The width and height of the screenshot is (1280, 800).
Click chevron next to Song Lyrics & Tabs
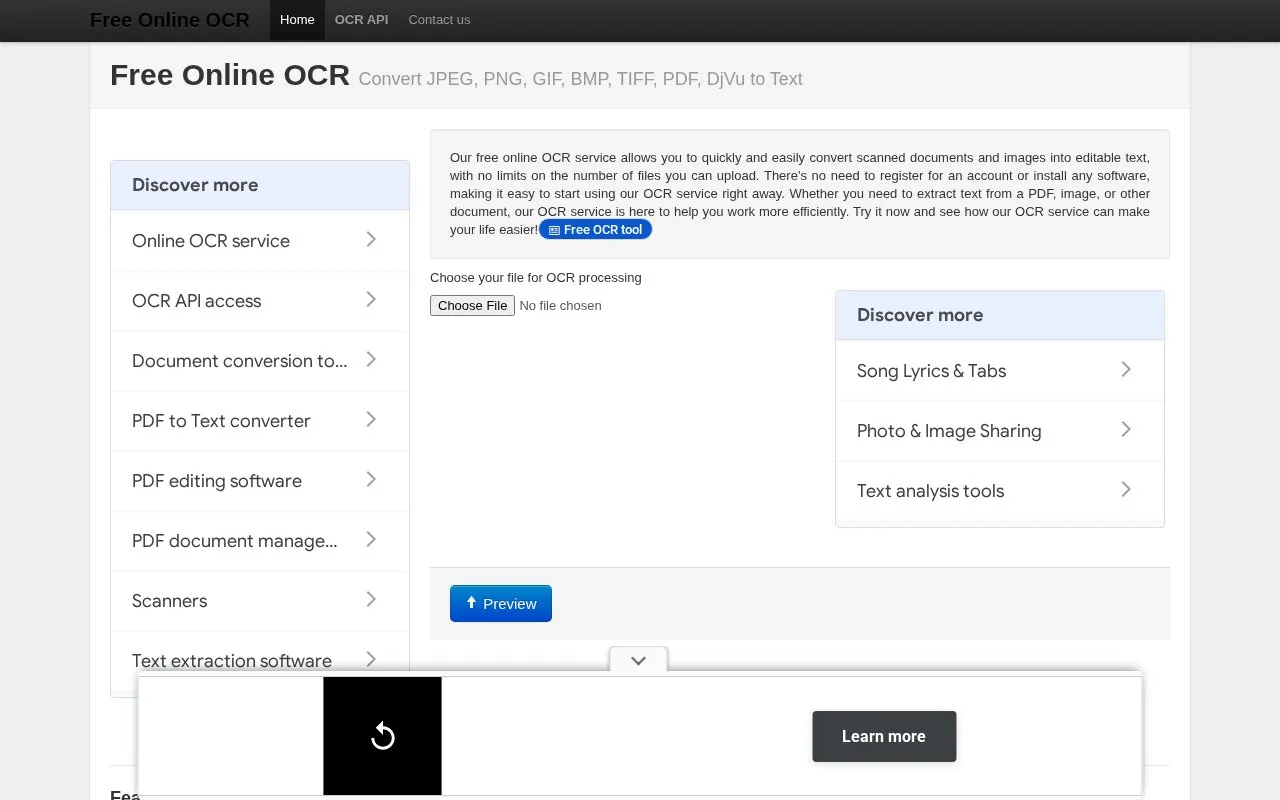pyautogui.click(x=1126, y=370)
